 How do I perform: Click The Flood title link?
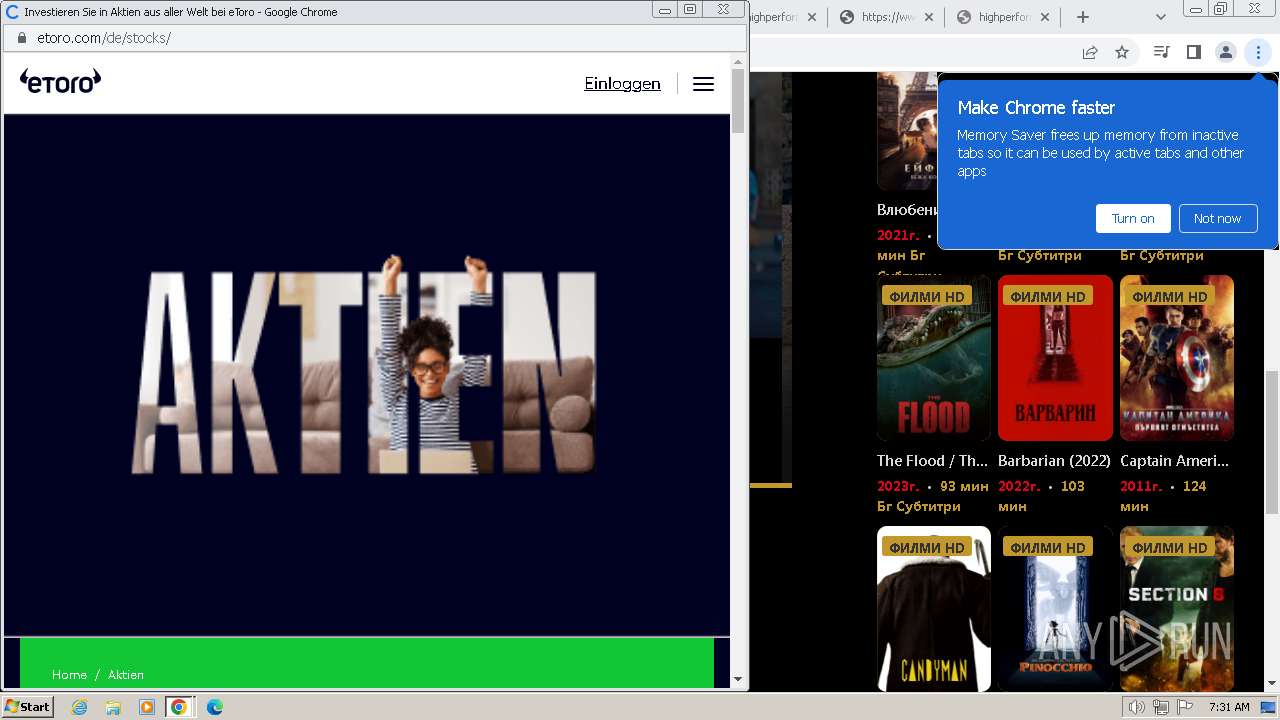[x=932, y=461]
